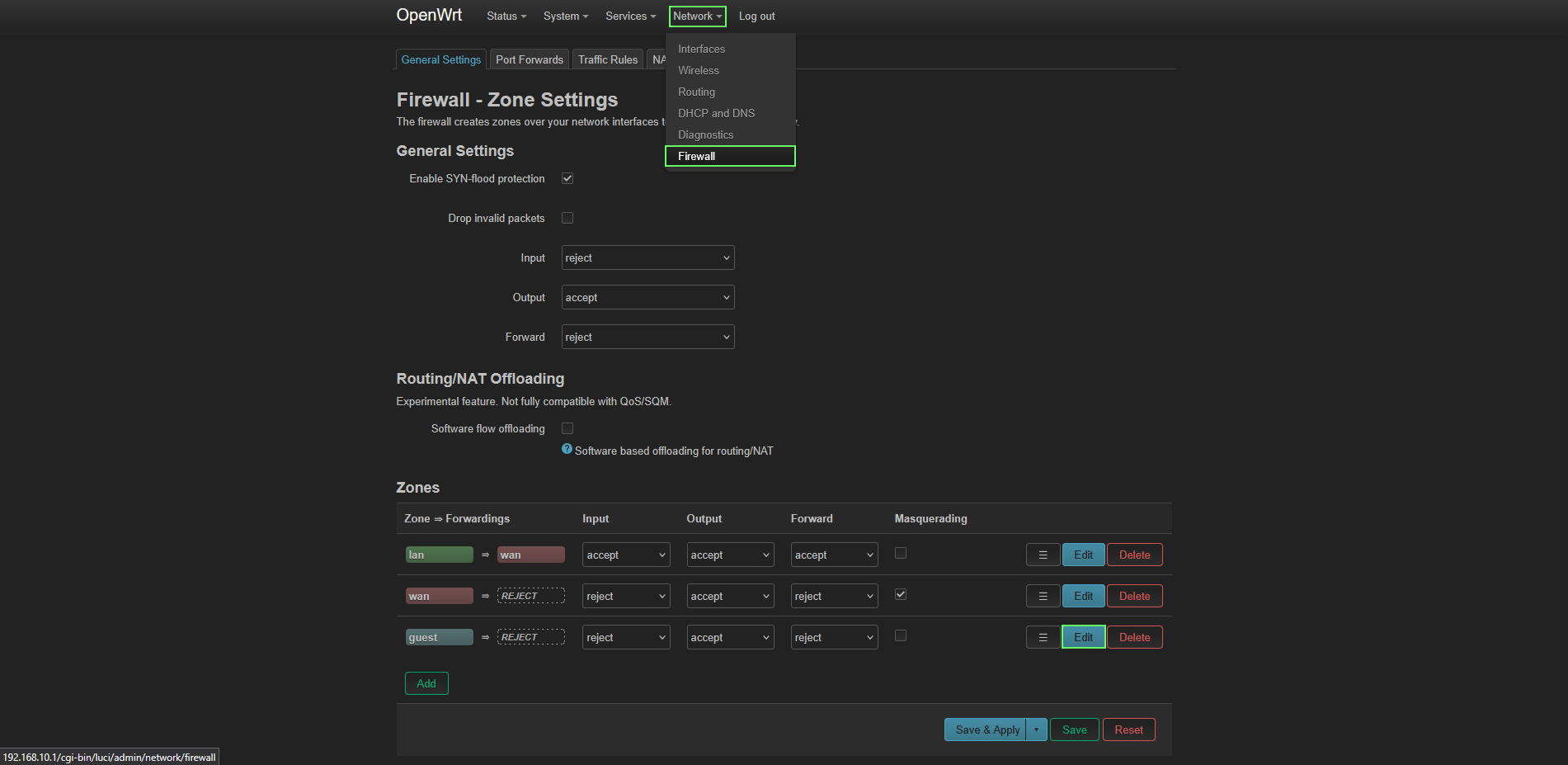Open the general Forward policy dropdown
1568x765 pixels.
pyautogui.click(x=647, y=337)
